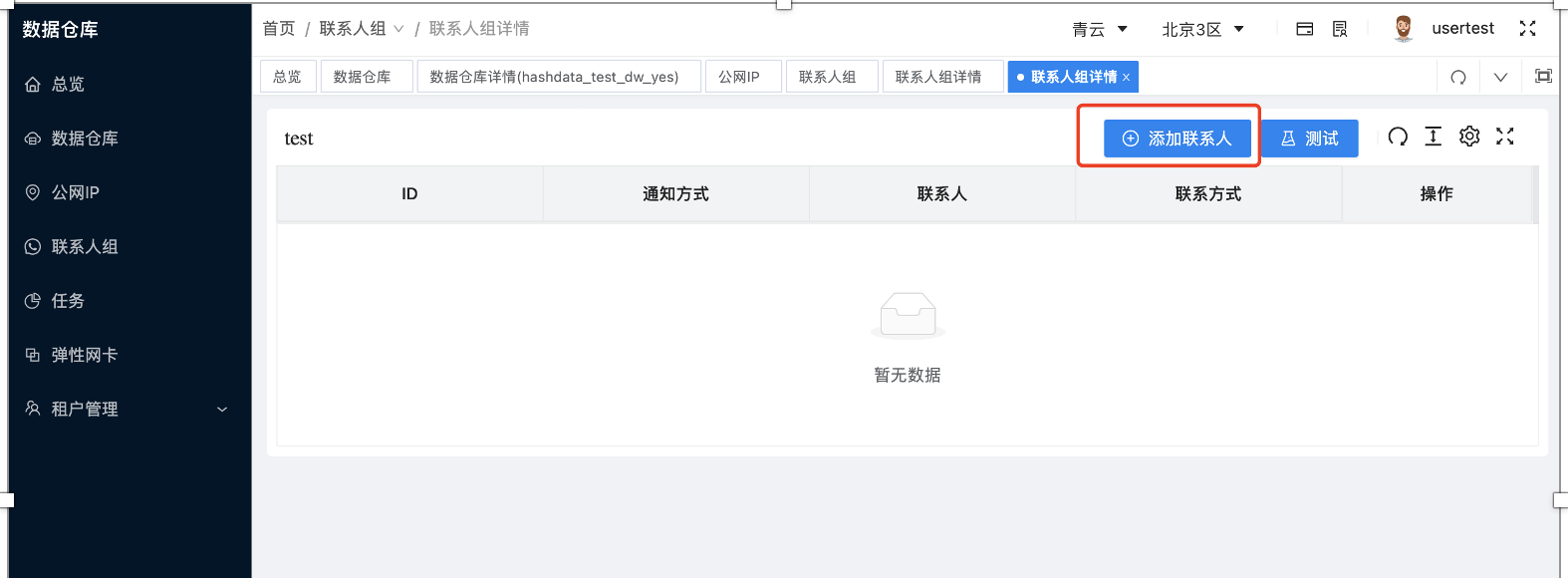Click the 测试 button
Screen dimensions: 1568x578
[x=1310, y=139]
